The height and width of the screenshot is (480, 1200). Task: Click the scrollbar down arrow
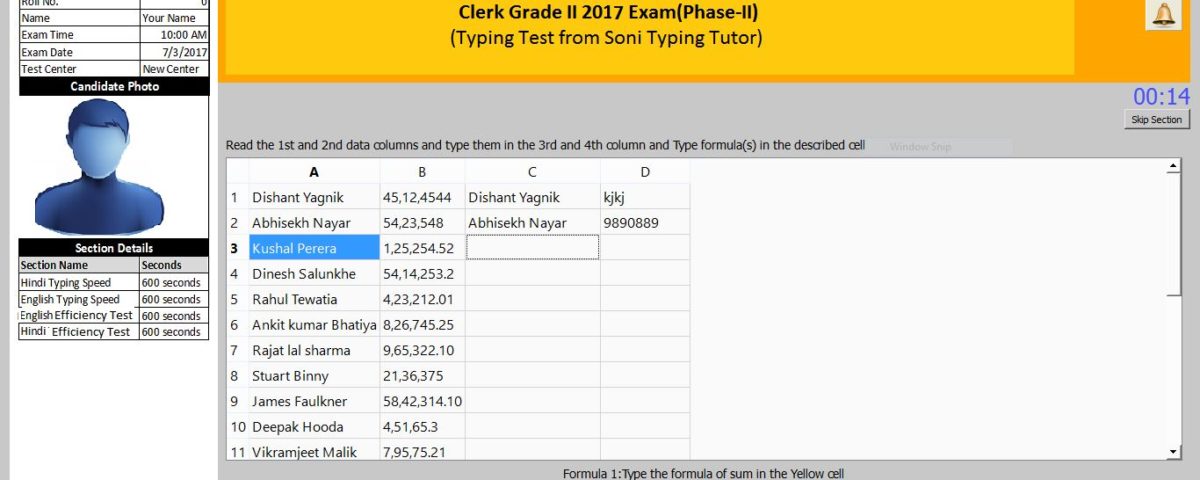(x=1174, y=453)
